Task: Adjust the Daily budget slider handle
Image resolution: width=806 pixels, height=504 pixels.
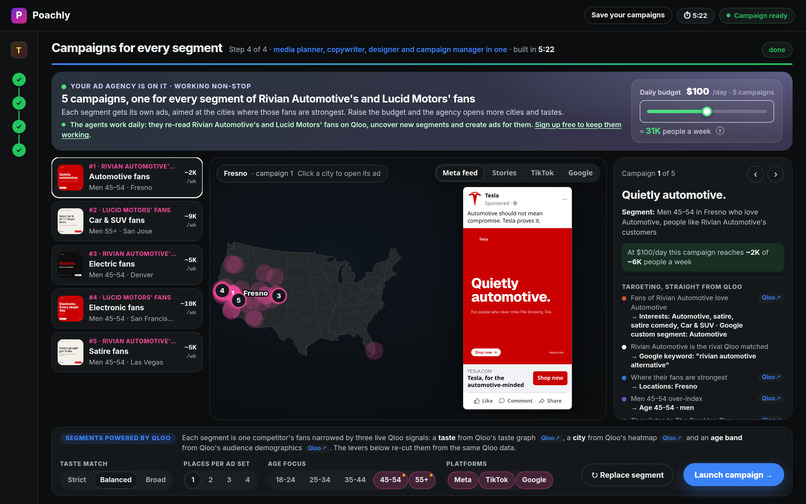Action: tap(707, 112)
